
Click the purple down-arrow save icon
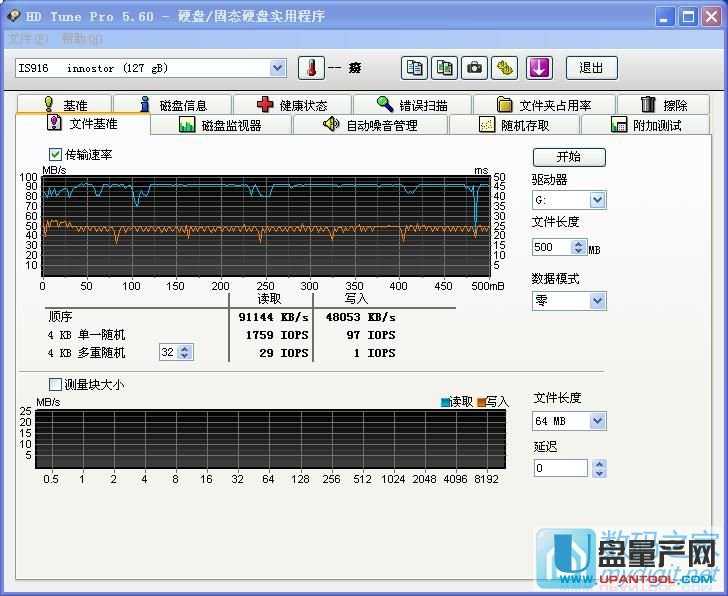(539, 68)
